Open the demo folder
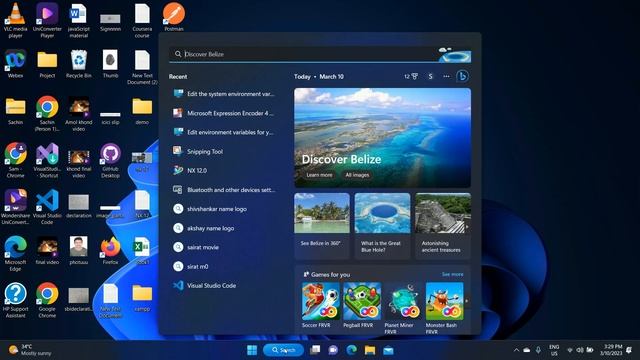The height and width of the screenshot is (360, 640). (142, 111)
